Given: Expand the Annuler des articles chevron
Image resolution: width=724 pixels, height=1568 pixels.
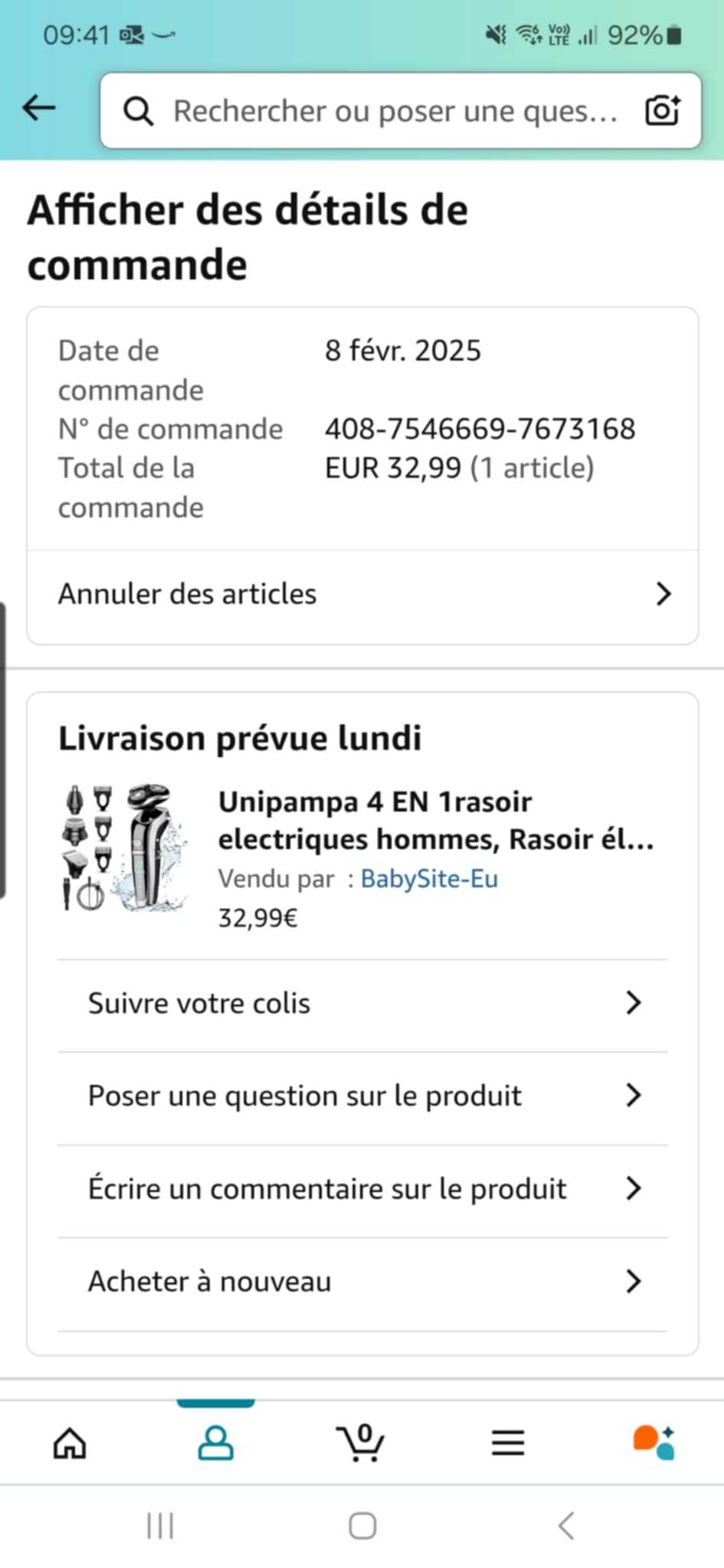Looking at the screenshot, I should pos(663,594).
